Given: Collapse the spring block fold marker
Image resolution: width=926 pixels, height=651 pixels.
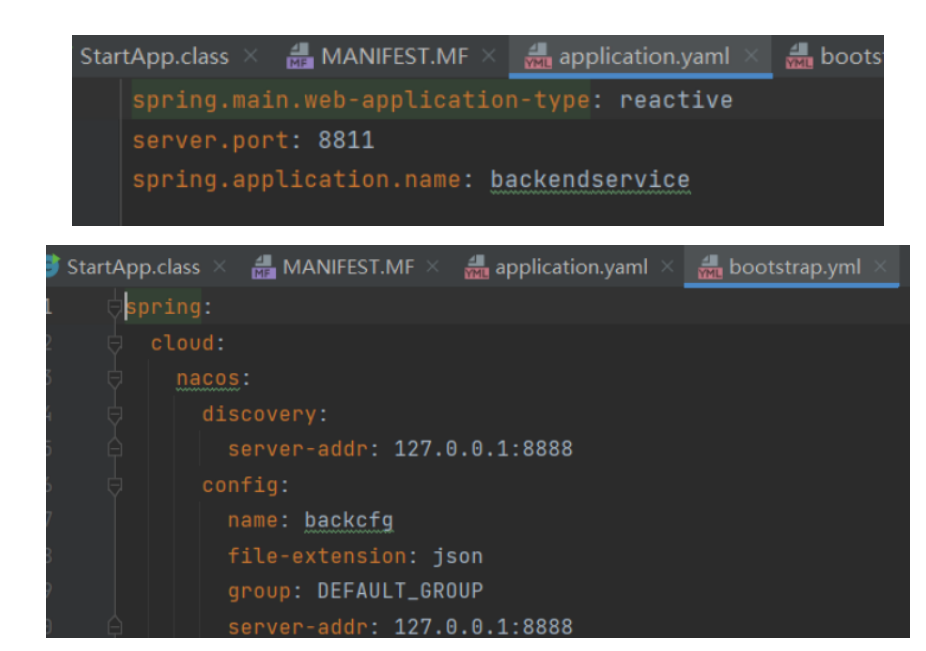Looking at the screenshot, I should (115, 308).
